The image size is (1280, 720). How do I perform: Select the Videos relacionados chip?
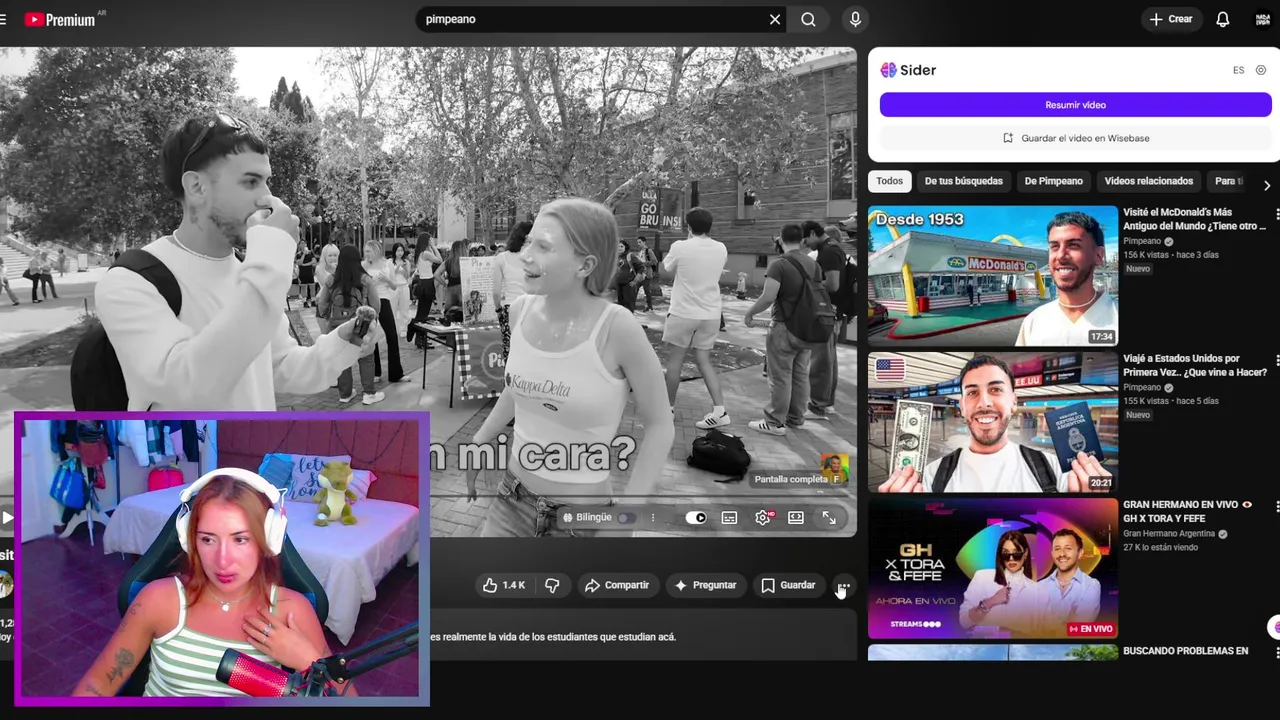(x=1148, y=181)
